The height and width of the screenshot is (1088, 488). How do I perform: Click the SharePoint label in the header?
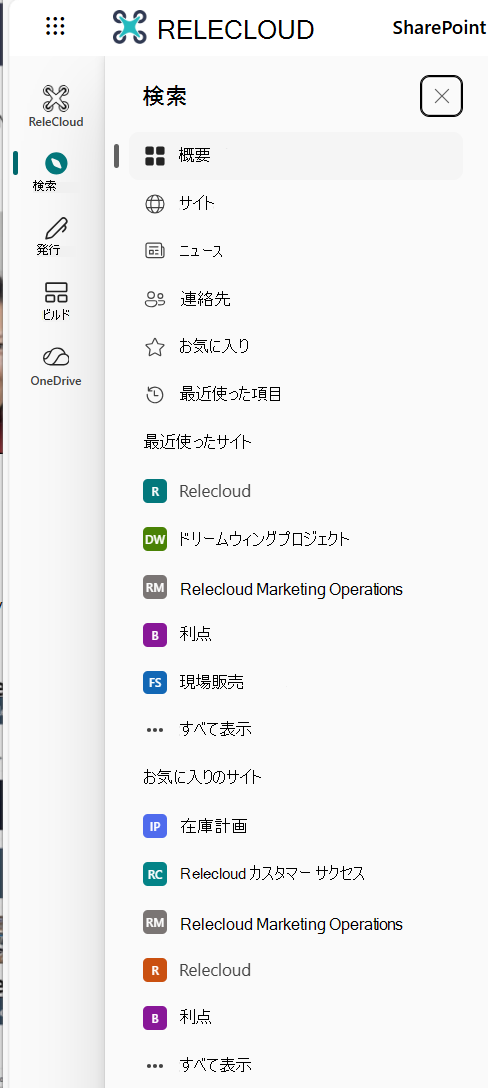tap(439, 28)
